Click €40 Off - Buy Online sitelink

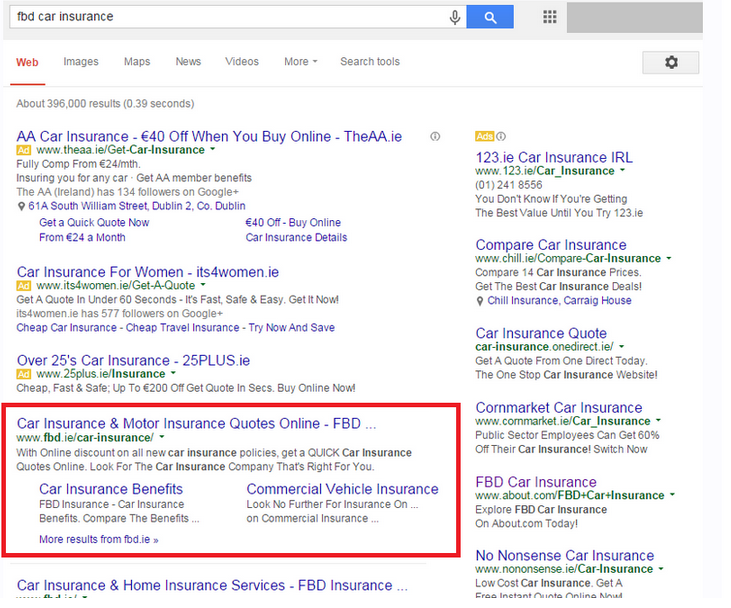coord(293,222)
